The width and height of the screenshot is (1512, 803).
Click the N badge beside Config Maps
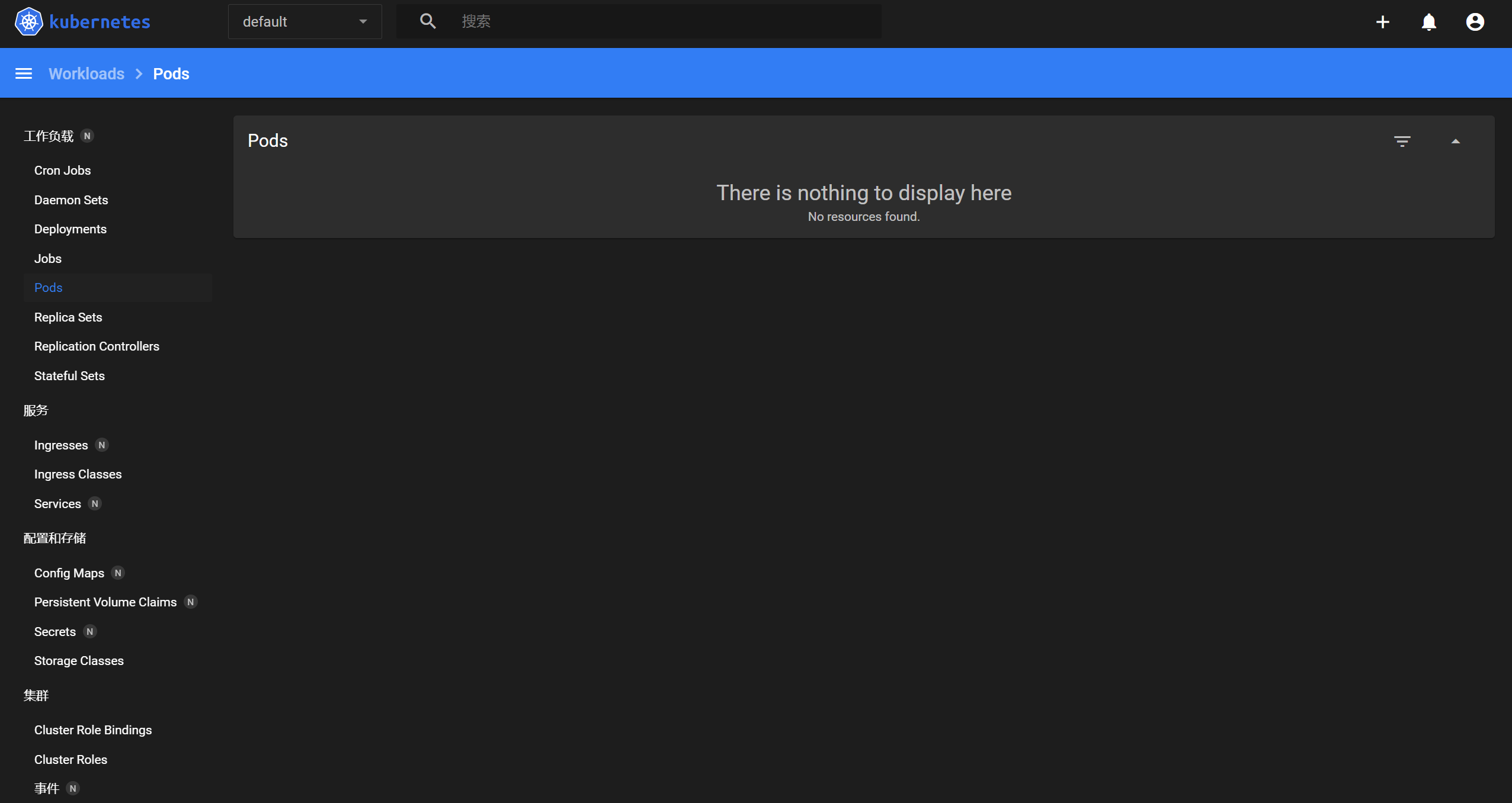click(118, 573)
